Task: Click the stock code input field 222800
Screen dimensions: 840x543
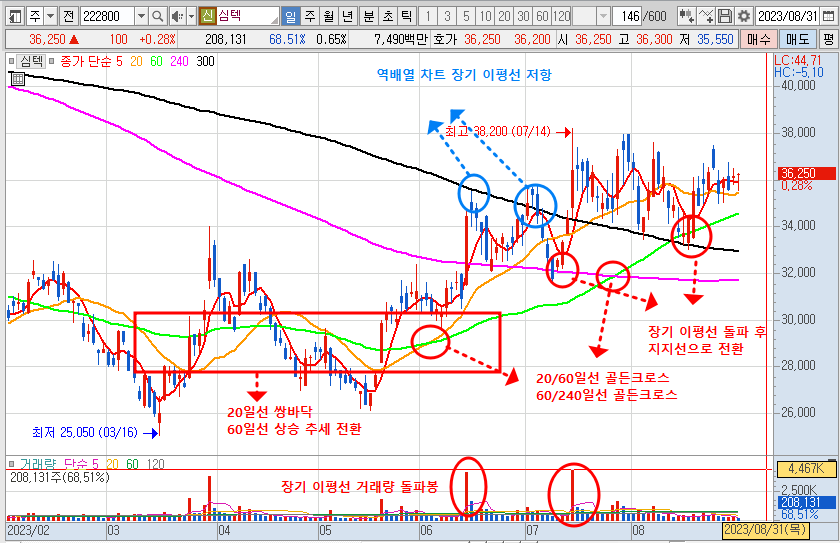Action: (x=107, y=17)
